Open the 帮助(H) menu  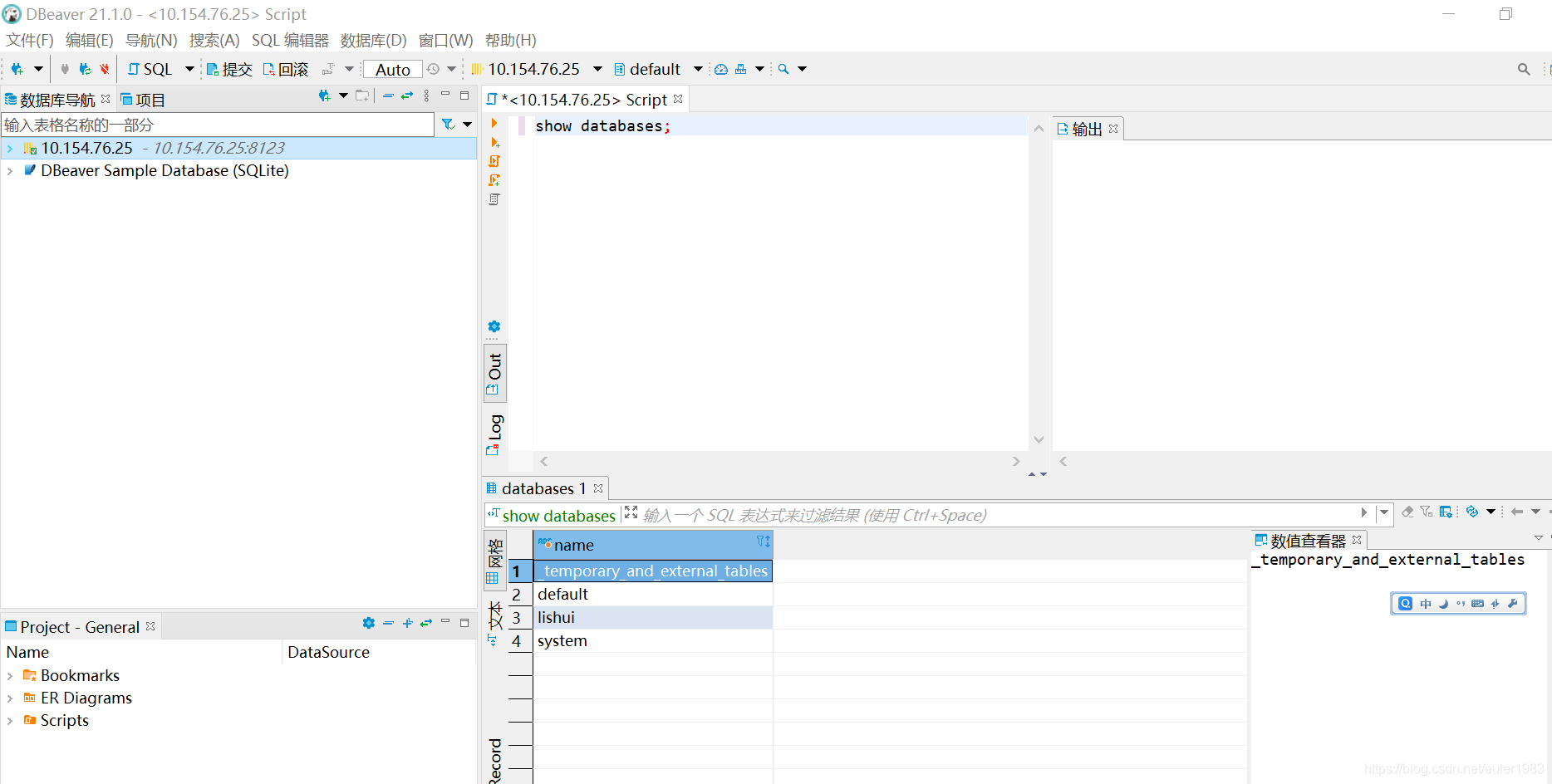(x=510, y=40)
